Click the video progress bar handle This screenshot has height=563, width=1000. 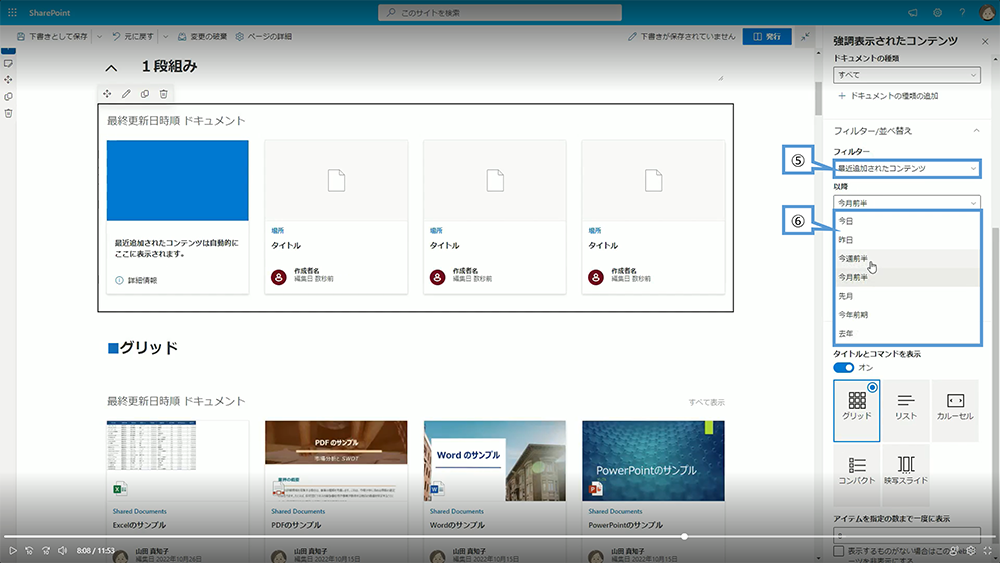[x=684, y=537]
